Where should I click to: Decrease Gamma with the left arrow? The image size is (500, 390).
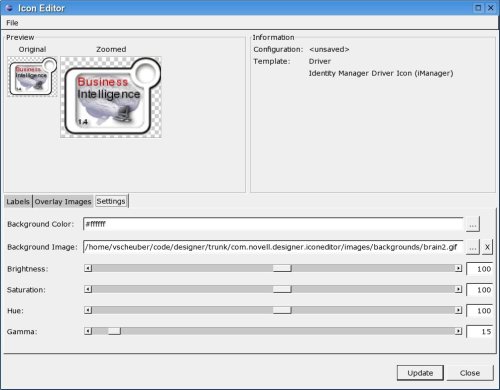(x=88, y=331)
